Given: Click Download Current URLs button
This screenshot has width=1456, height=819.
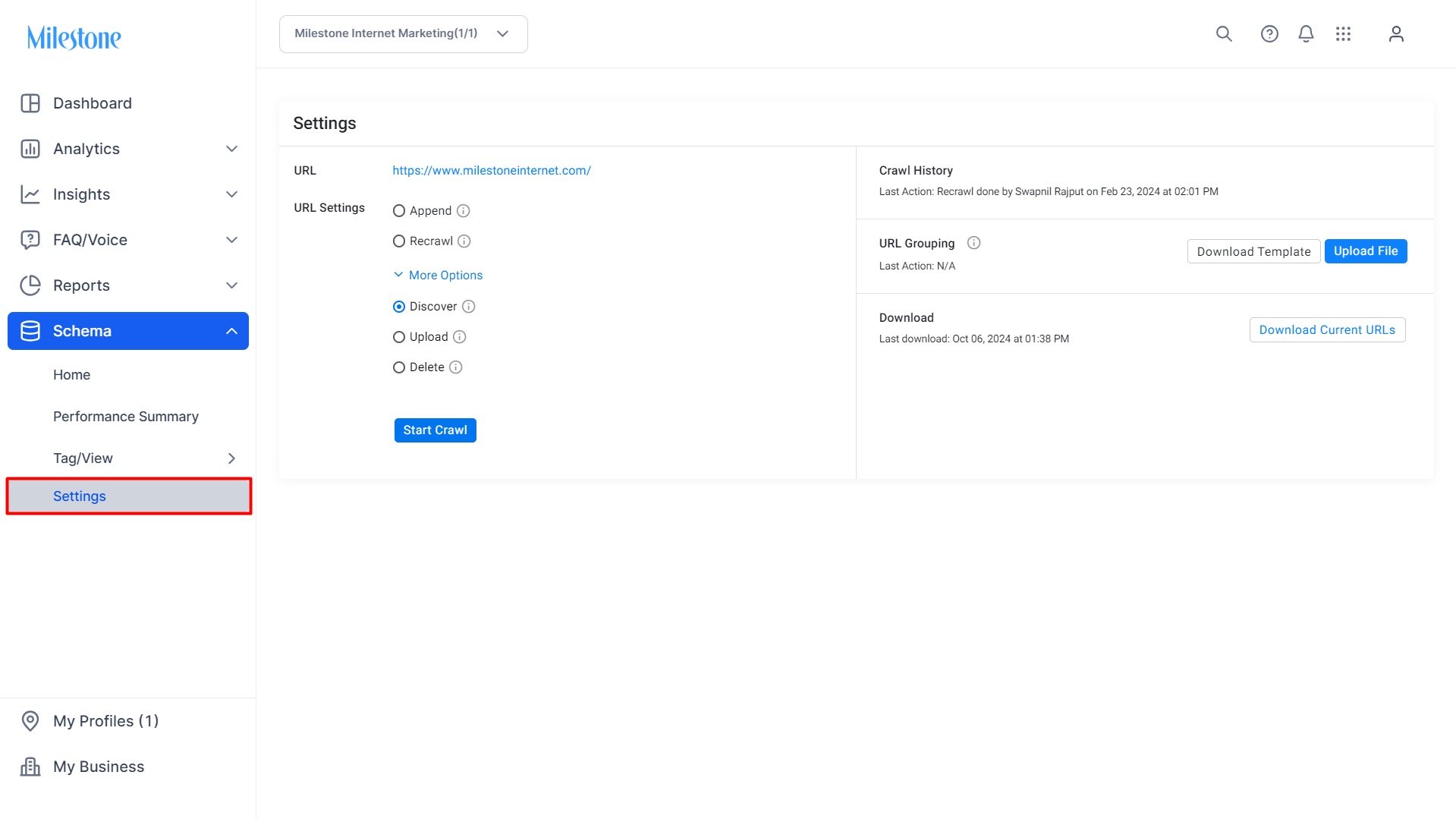Looking at the screenshot, I should click(x=1327, y=330).
